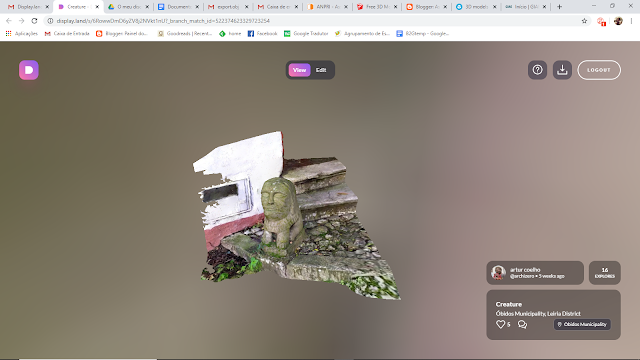This screenshot has height=360, width=640.
Task: Switch to Edit mode
Action: 321,70
